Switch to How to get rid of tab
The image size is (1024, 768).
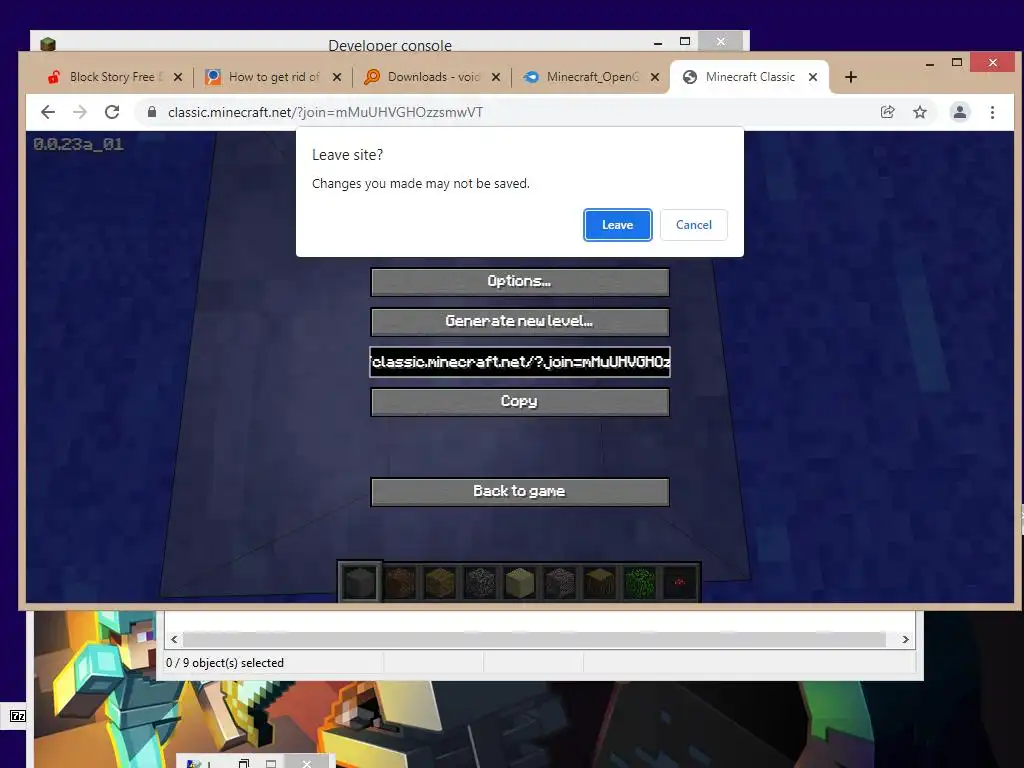click(273, 77)
